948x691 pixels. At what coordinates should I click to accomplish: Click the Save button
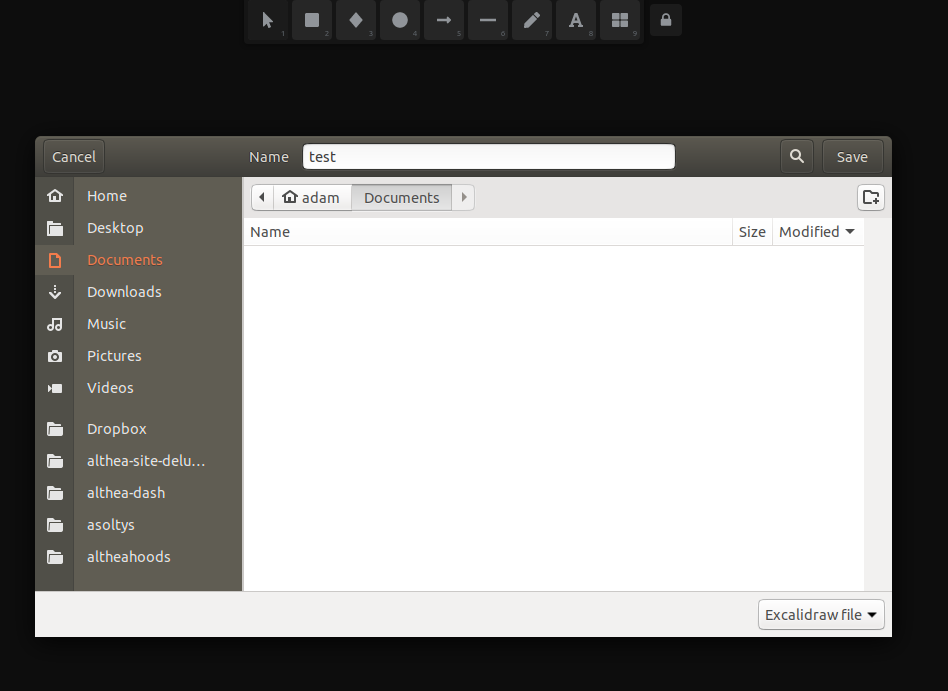852,156
